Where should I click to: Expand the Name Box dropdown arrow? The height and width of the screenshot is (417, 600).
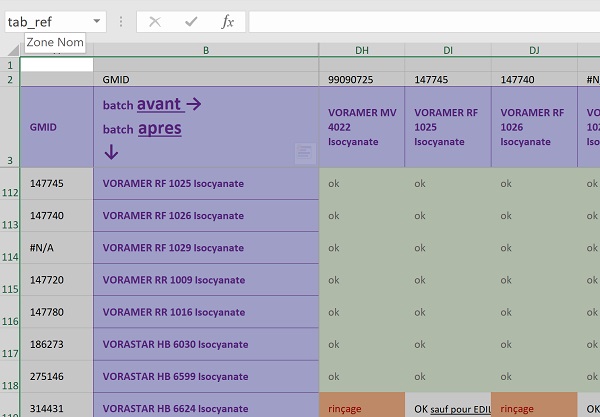pos(97,21)
